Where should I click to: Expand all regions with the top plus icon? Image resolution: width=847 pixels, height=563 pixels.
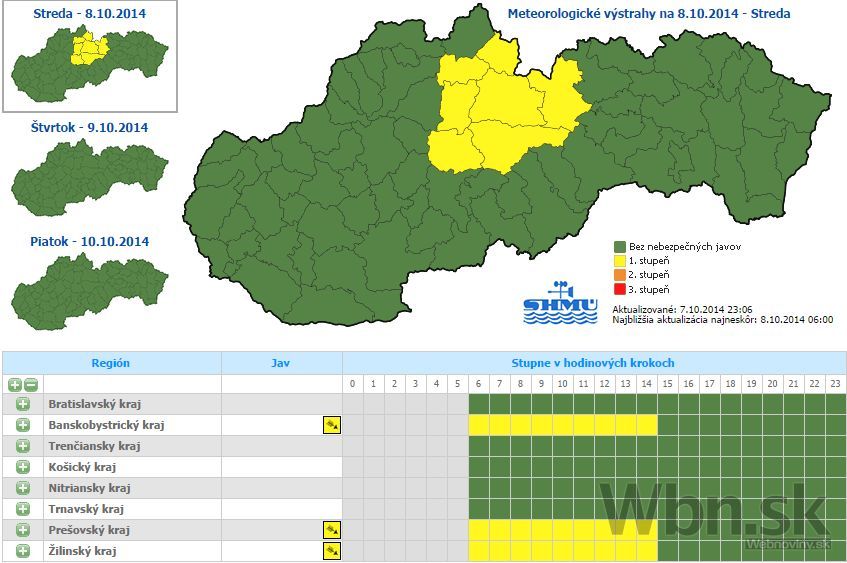point(15,384)
